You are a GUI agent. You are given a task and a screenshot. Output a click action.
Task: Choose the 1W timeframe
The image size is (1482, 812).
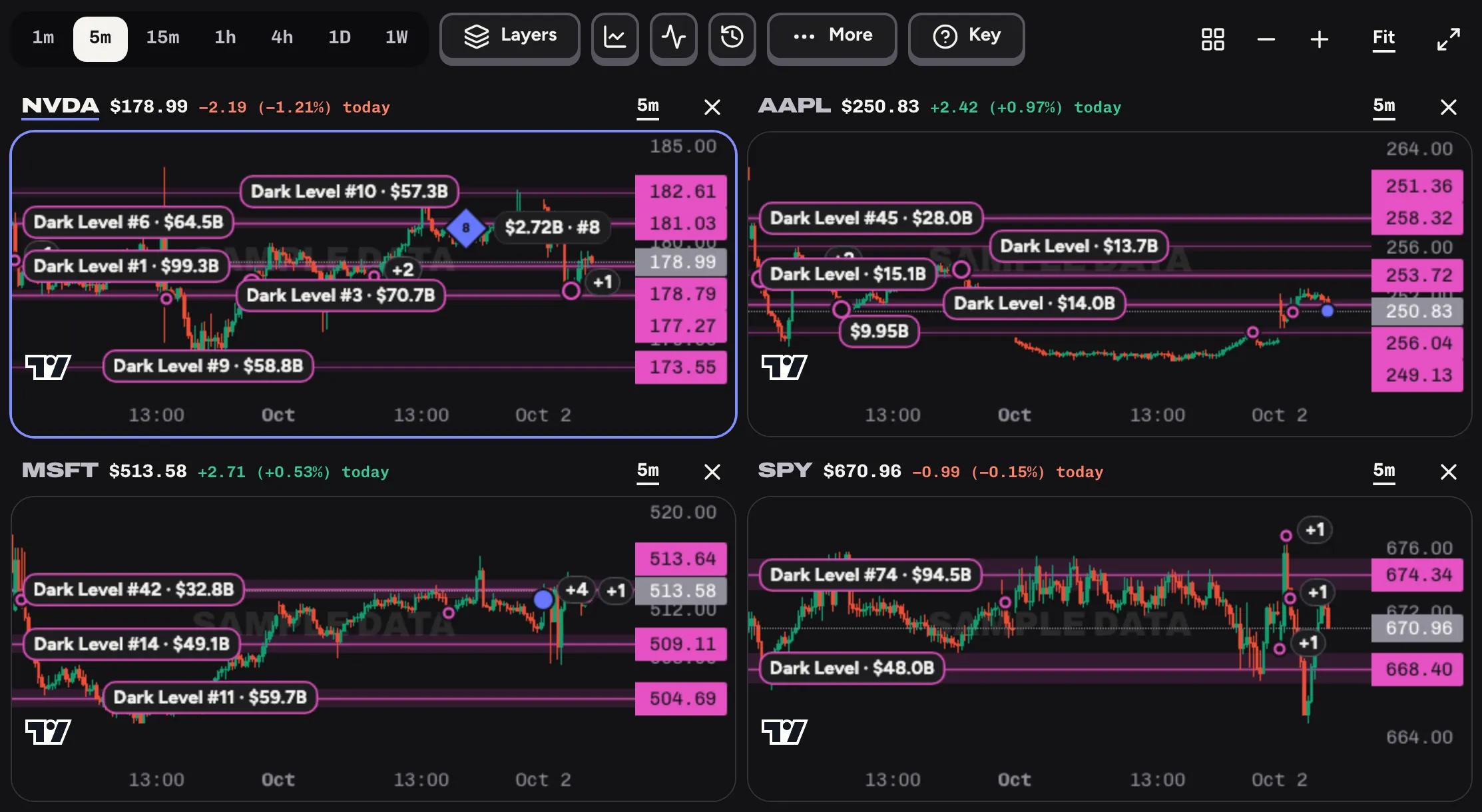click(x=397, y=38)
